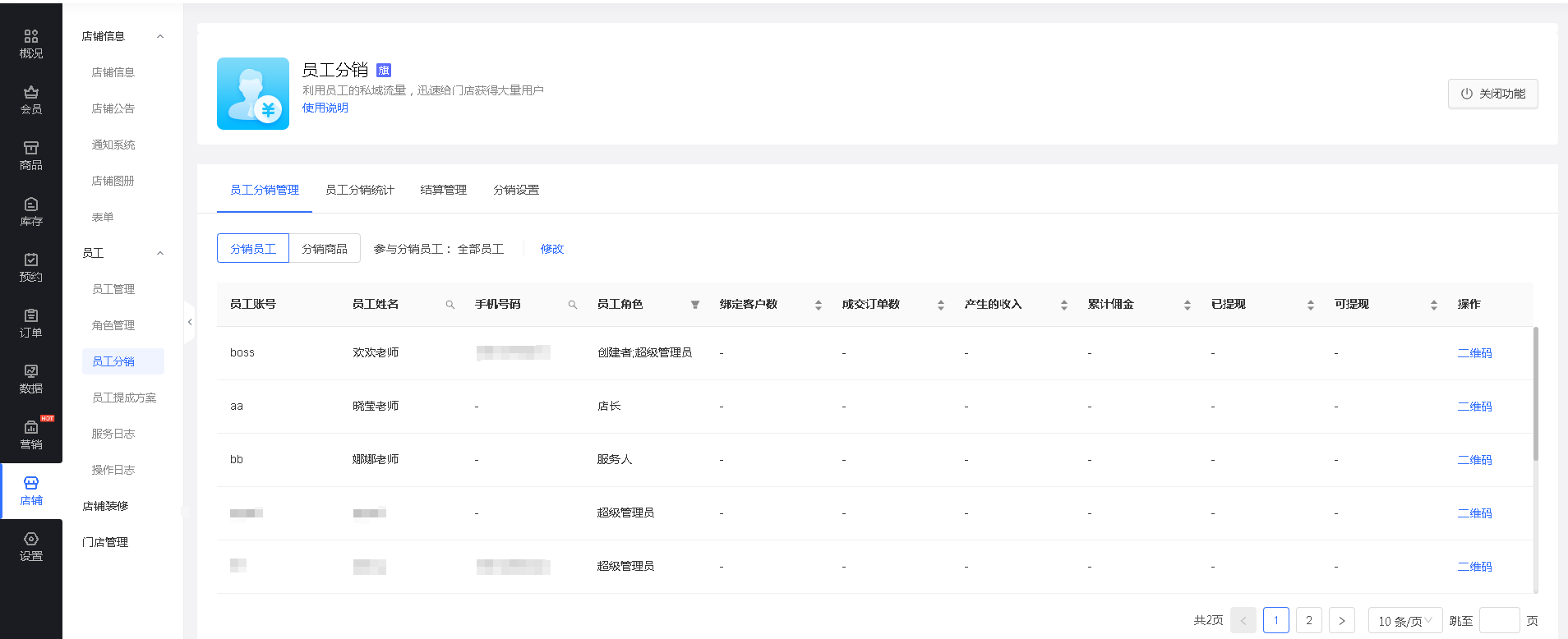Switch to 结算管理 tab

coord(444,190)
